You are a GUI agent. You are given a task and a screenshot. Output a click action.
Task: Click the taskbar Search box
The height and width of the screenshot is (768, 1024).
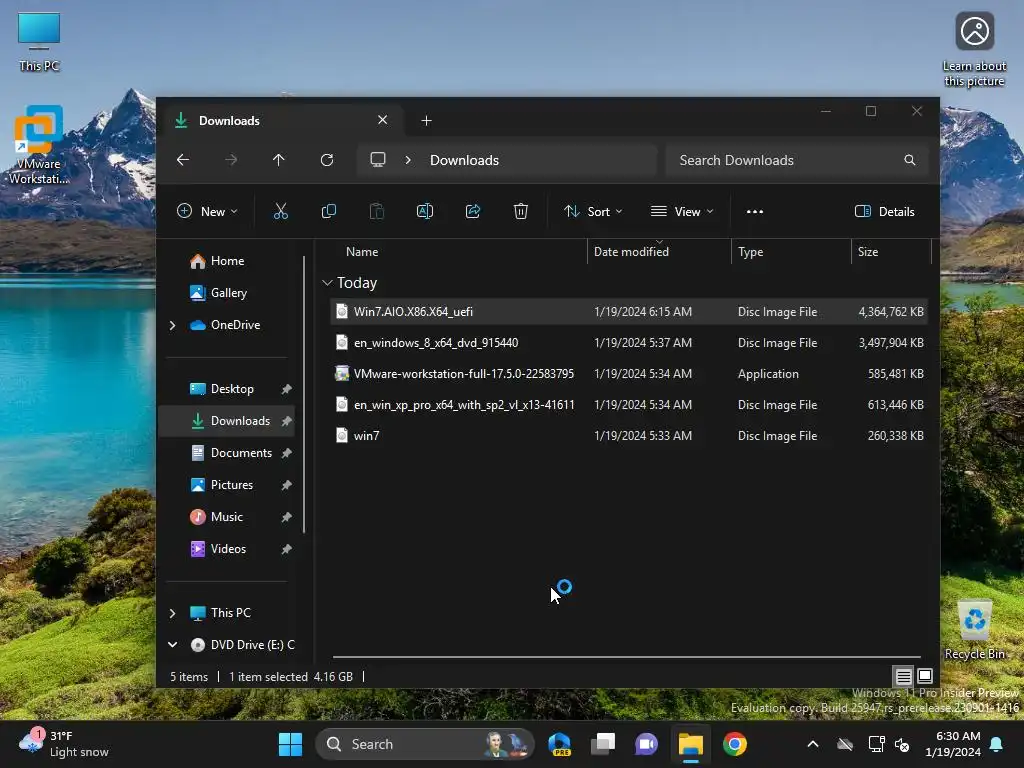coord(424,744)
